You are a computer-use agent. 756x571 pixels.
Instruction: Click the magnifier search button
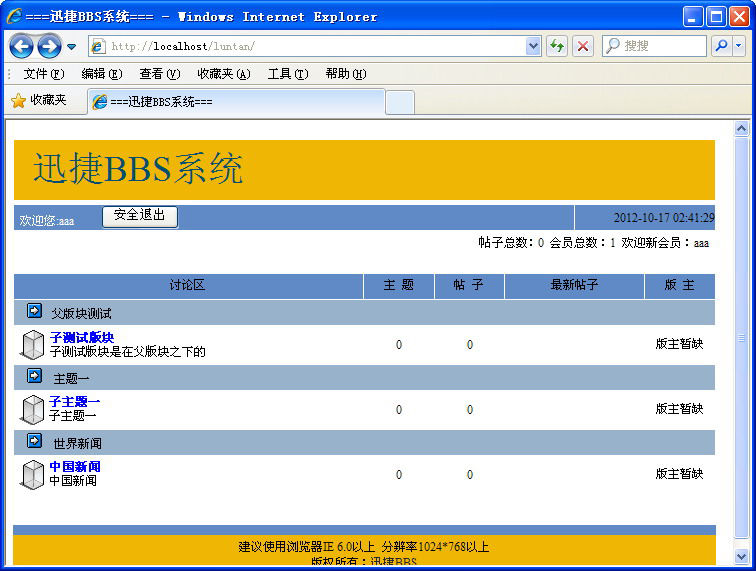click(x=721, y=46)
